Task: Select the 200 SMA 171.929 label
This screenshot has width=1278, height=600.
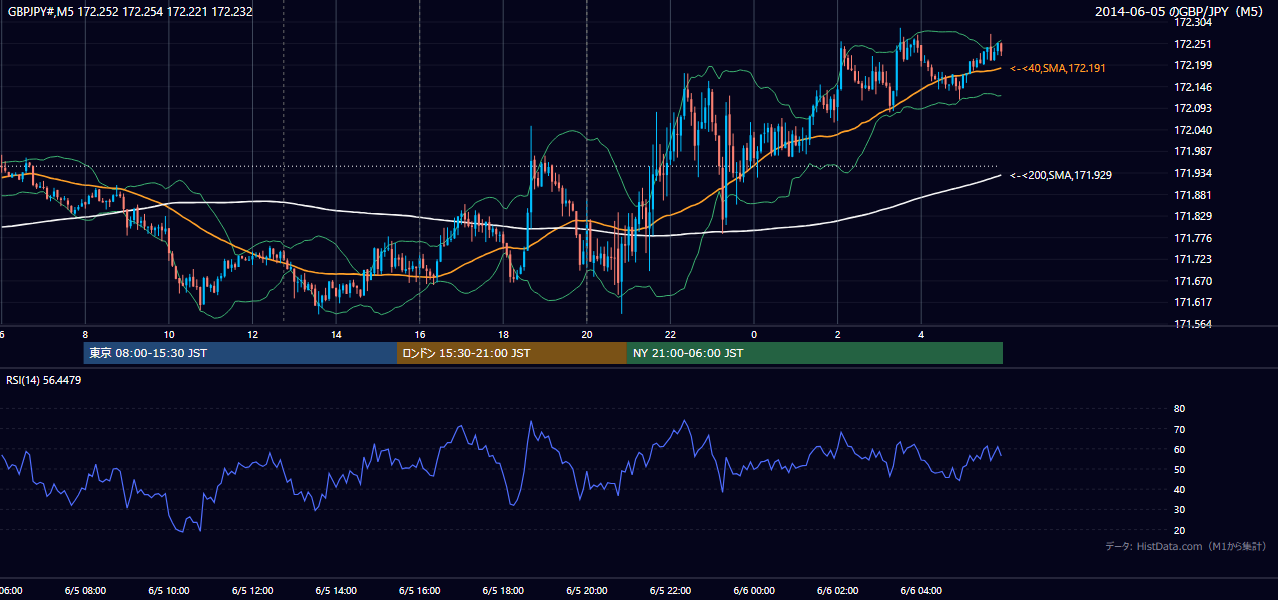Action: pos(1061,175)
